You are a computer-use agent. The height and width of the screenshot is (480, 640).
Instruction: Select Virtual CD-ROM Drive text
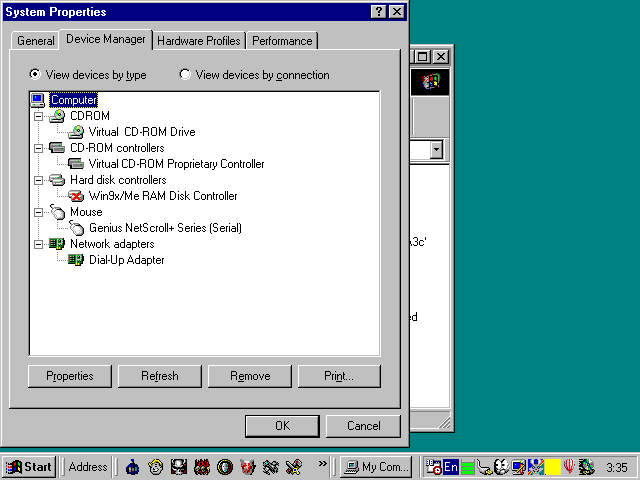click(x=142, y=132)
